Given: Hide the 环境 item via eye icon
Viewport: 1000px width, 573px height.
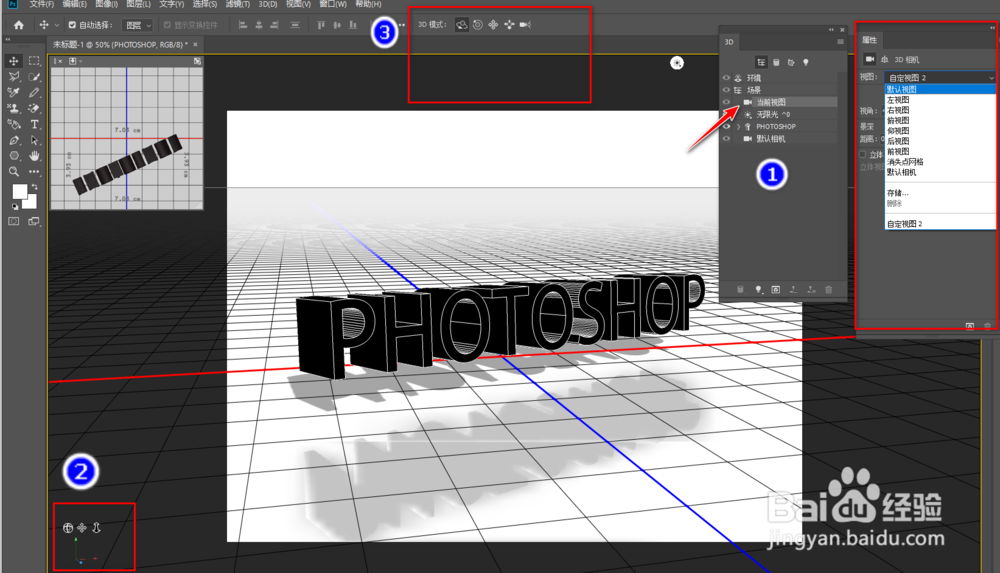Looking at the screenshot, I should [726, 78].
